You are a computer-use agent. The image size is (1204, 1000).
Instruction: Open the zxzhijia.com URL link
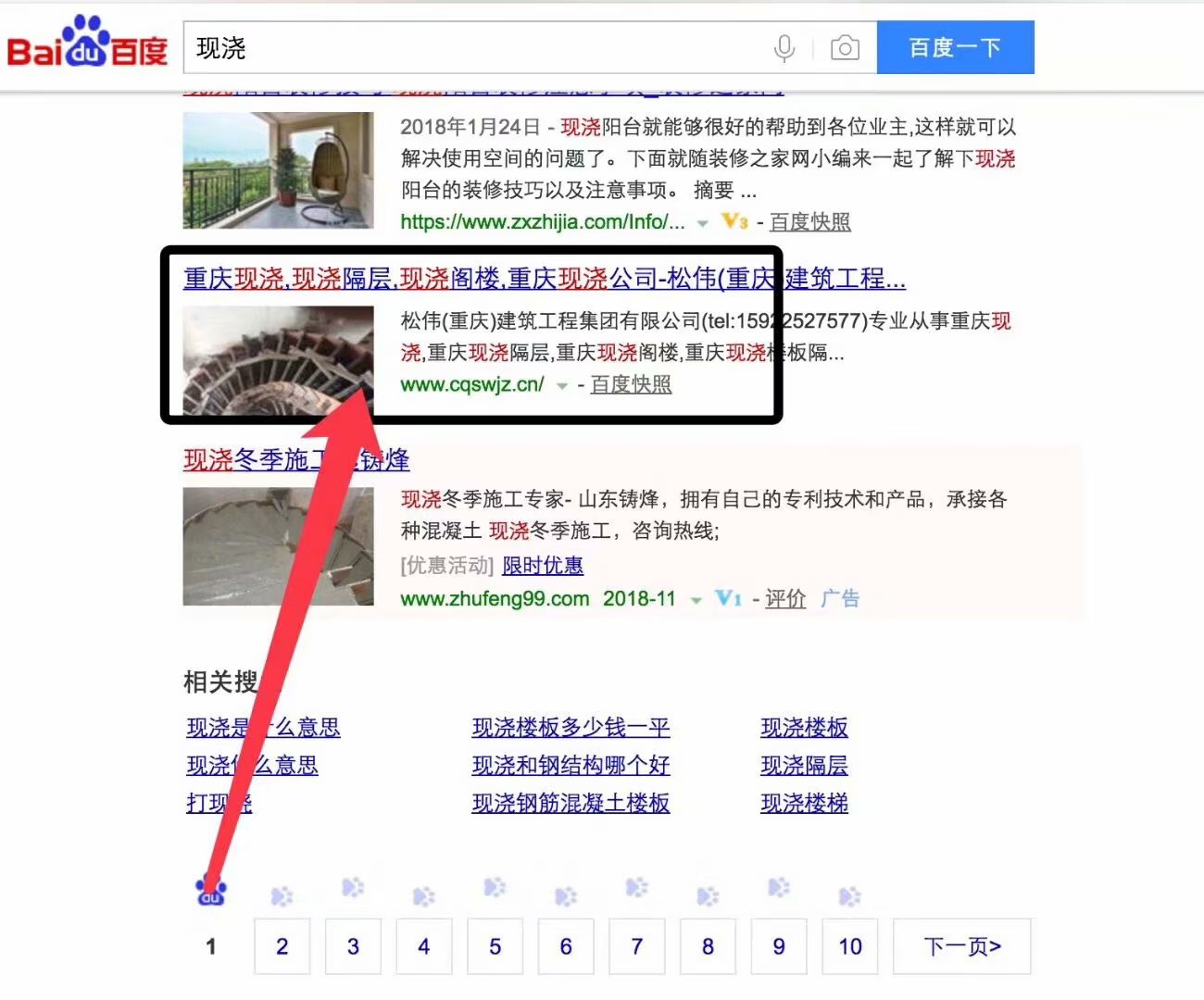point(543,221)
